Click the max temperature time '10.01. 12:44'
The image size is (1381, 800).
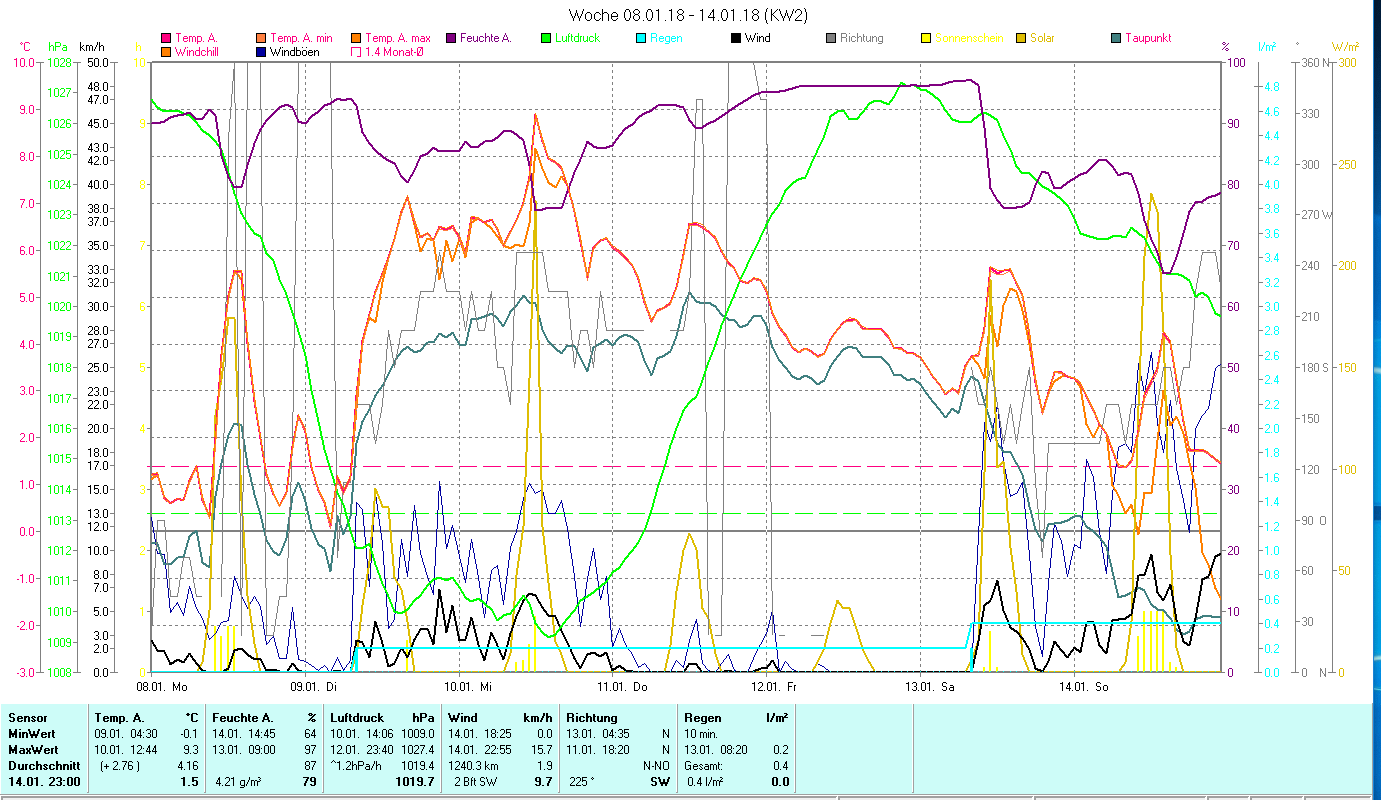coord(128,750)
